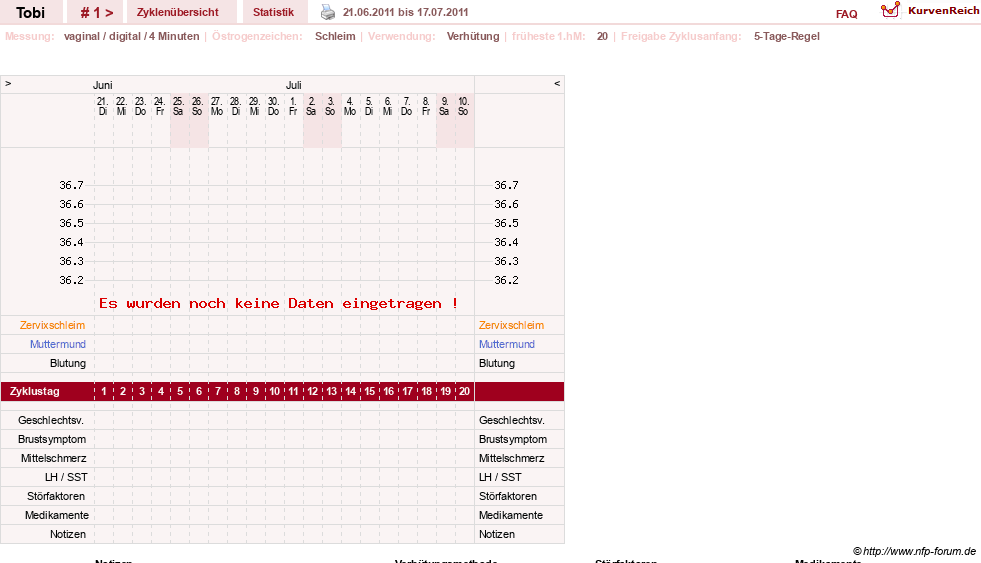Select the right Zervixschleim row label

click(x=511, y=325)
